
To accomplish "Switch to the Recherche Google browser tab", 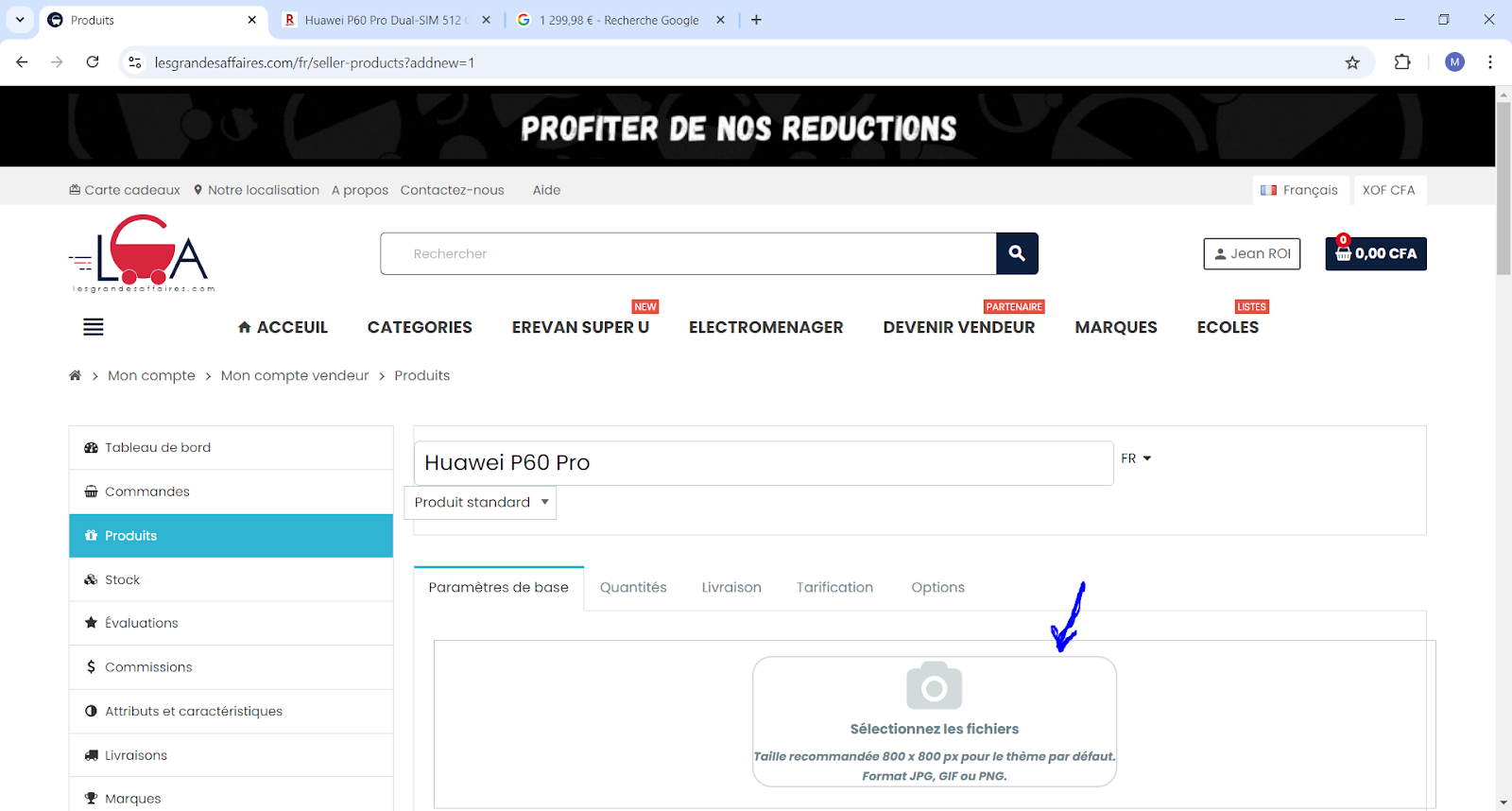I will (x=619, y=20).
